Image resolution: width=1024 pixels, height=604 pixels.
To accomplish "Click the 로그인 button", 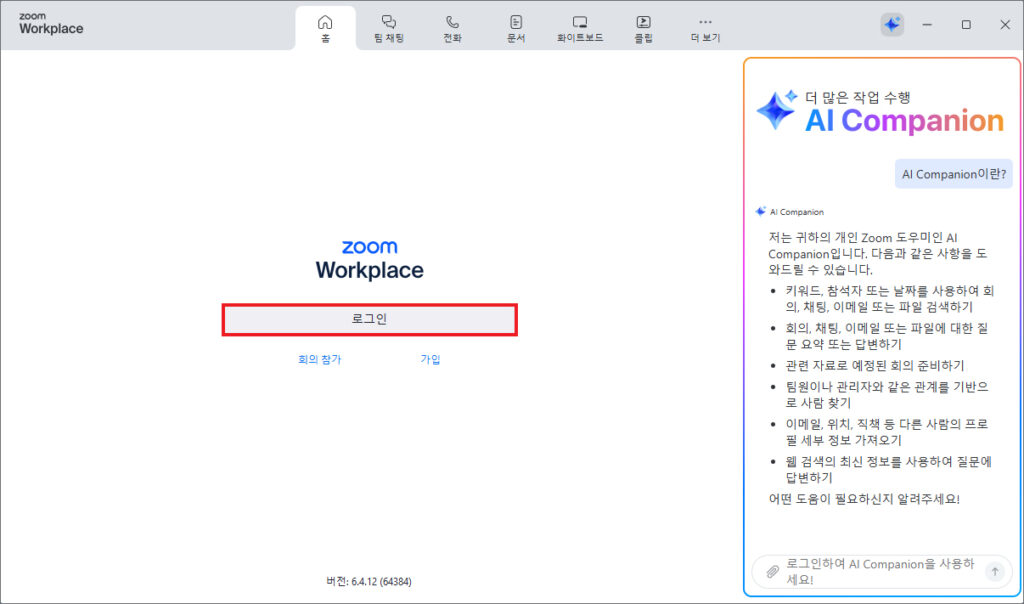I will [370, 319].
